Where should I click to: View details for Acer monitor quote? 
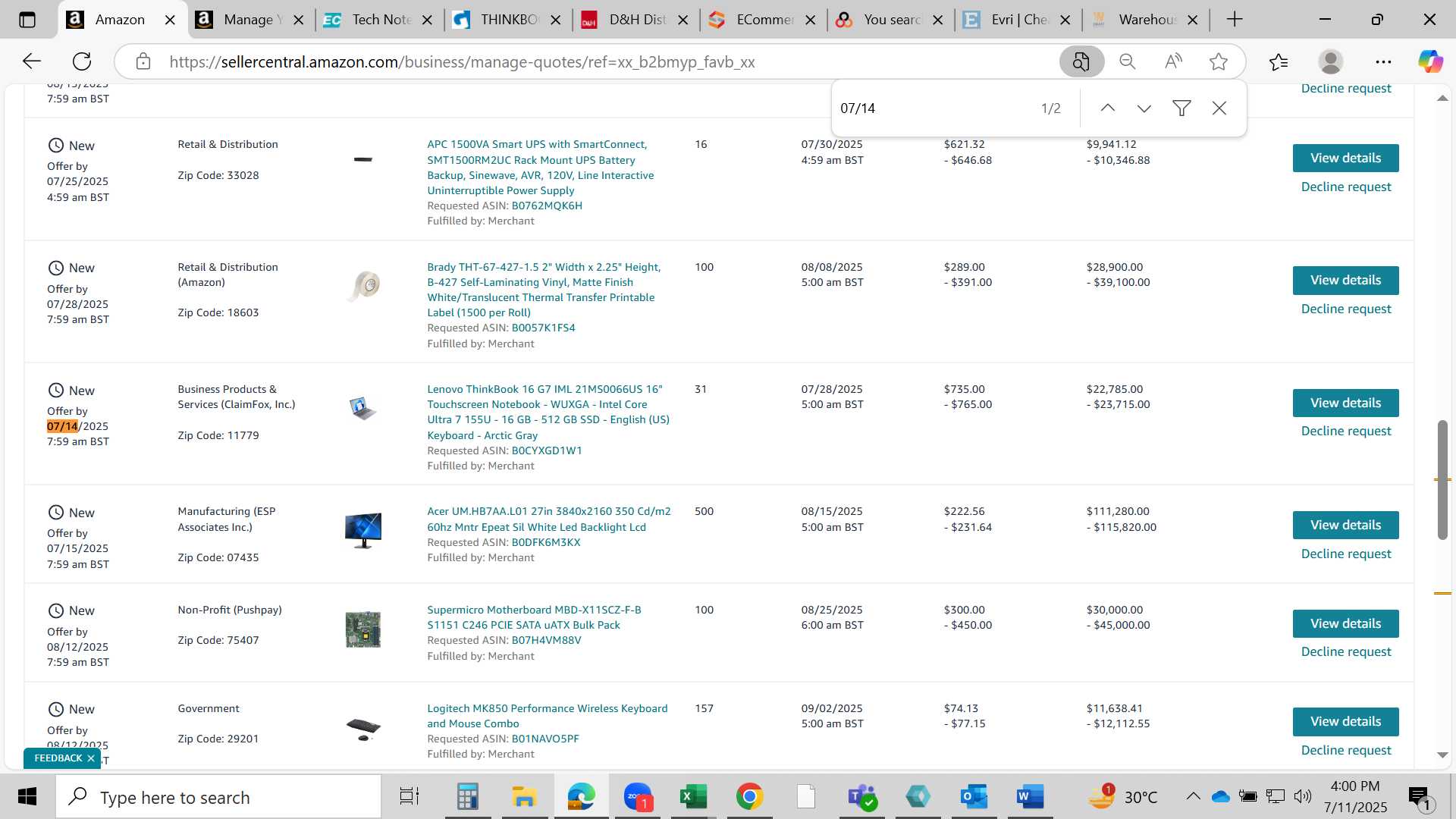click(x=1345, y=525)
